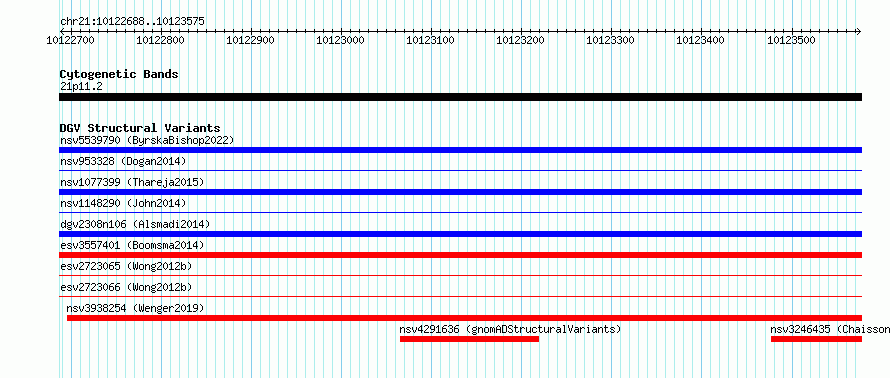The width and height of the screenshot is (890, 378).
Task: Select the blue bar under nsv1077399
Action: pyautogui.click(x=460, y=192)
